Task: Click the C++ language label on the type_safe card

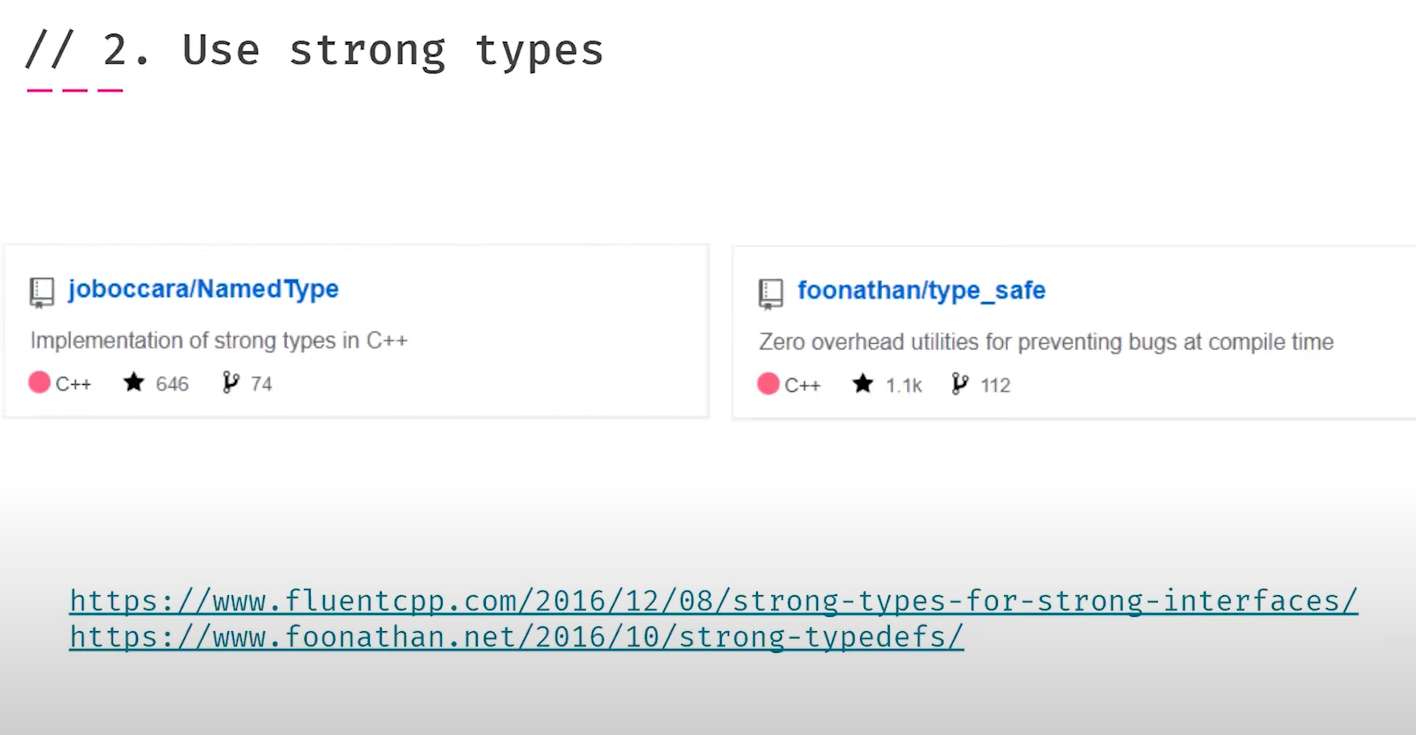Action: point(802,386)
